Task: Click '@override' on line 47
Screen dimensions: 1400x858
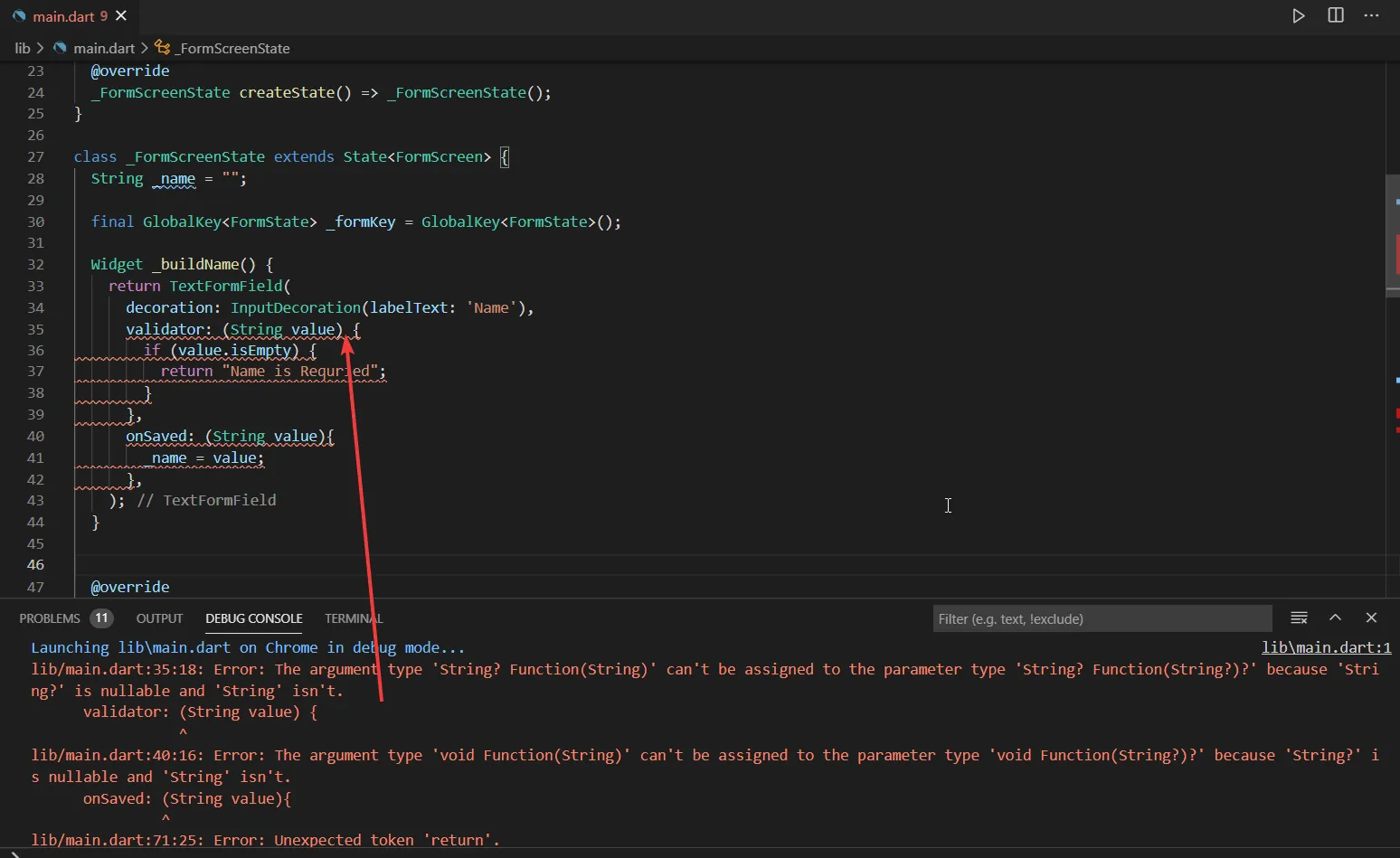Action: [x=130, y=587]
